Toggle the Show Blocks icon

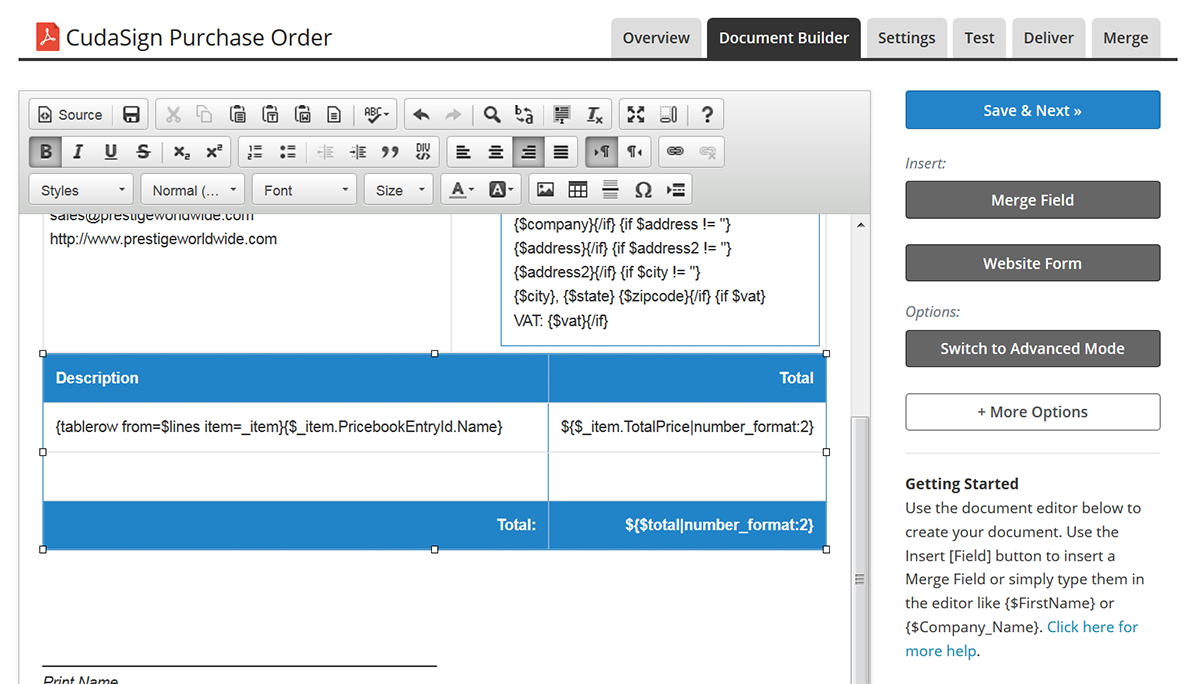(669, 115)
